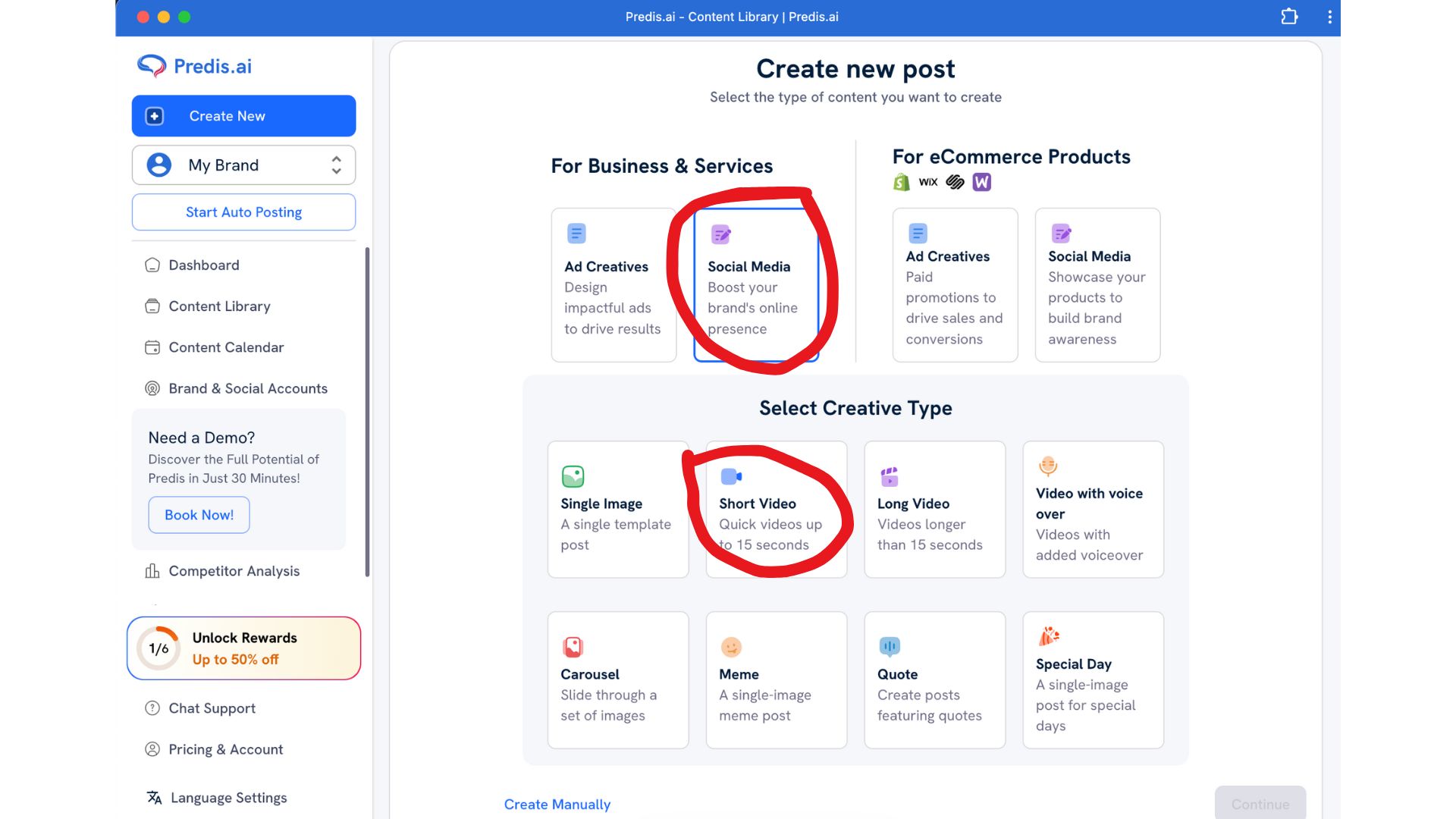Select the Single Image creative type
Image resolution: width=1456 pixels, height=819 pixels.
coord(617,510)
